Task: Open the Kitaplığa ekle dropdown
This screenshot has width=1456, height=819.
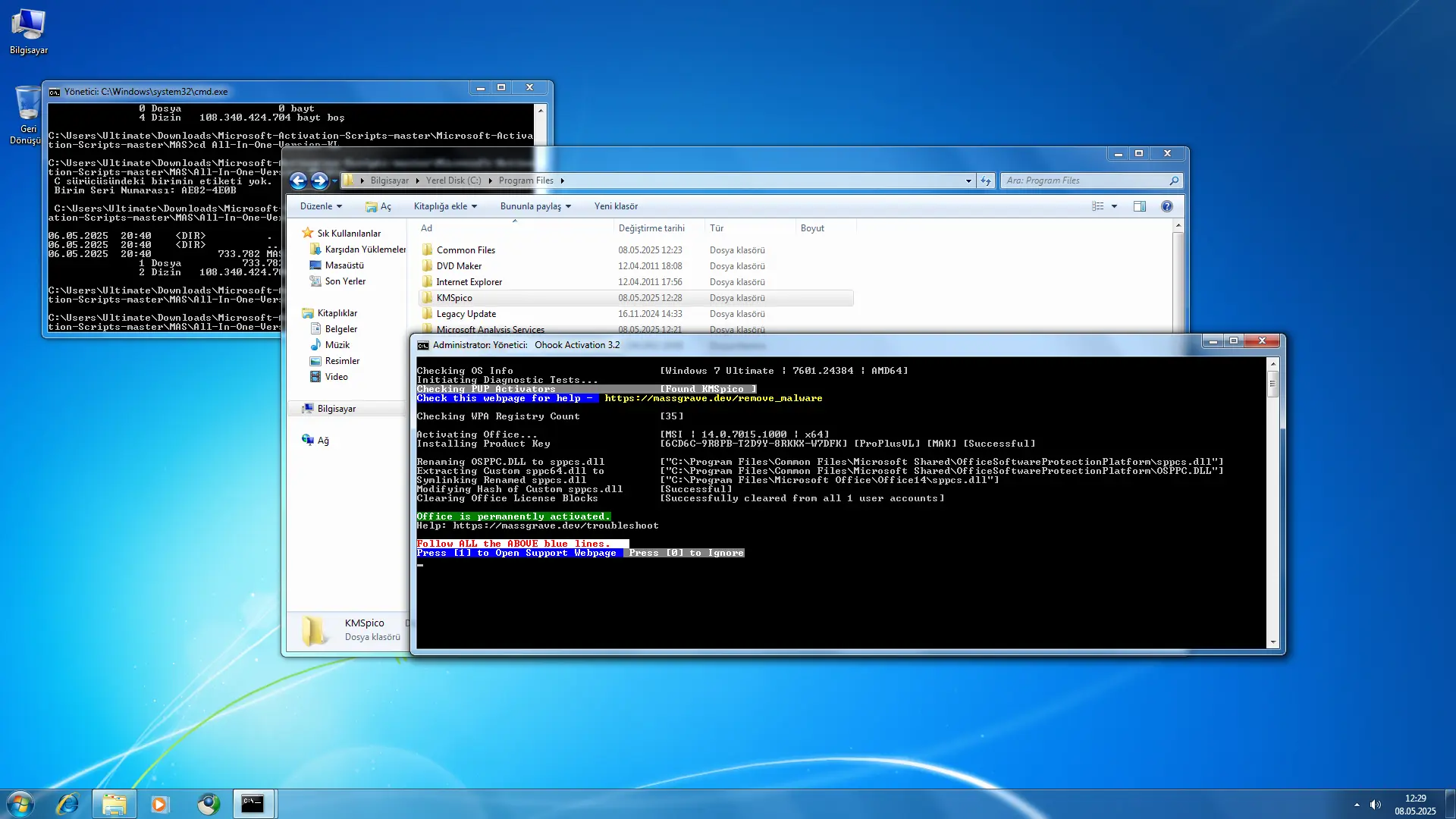Action: pyautogui.click(x=445, y=206)
